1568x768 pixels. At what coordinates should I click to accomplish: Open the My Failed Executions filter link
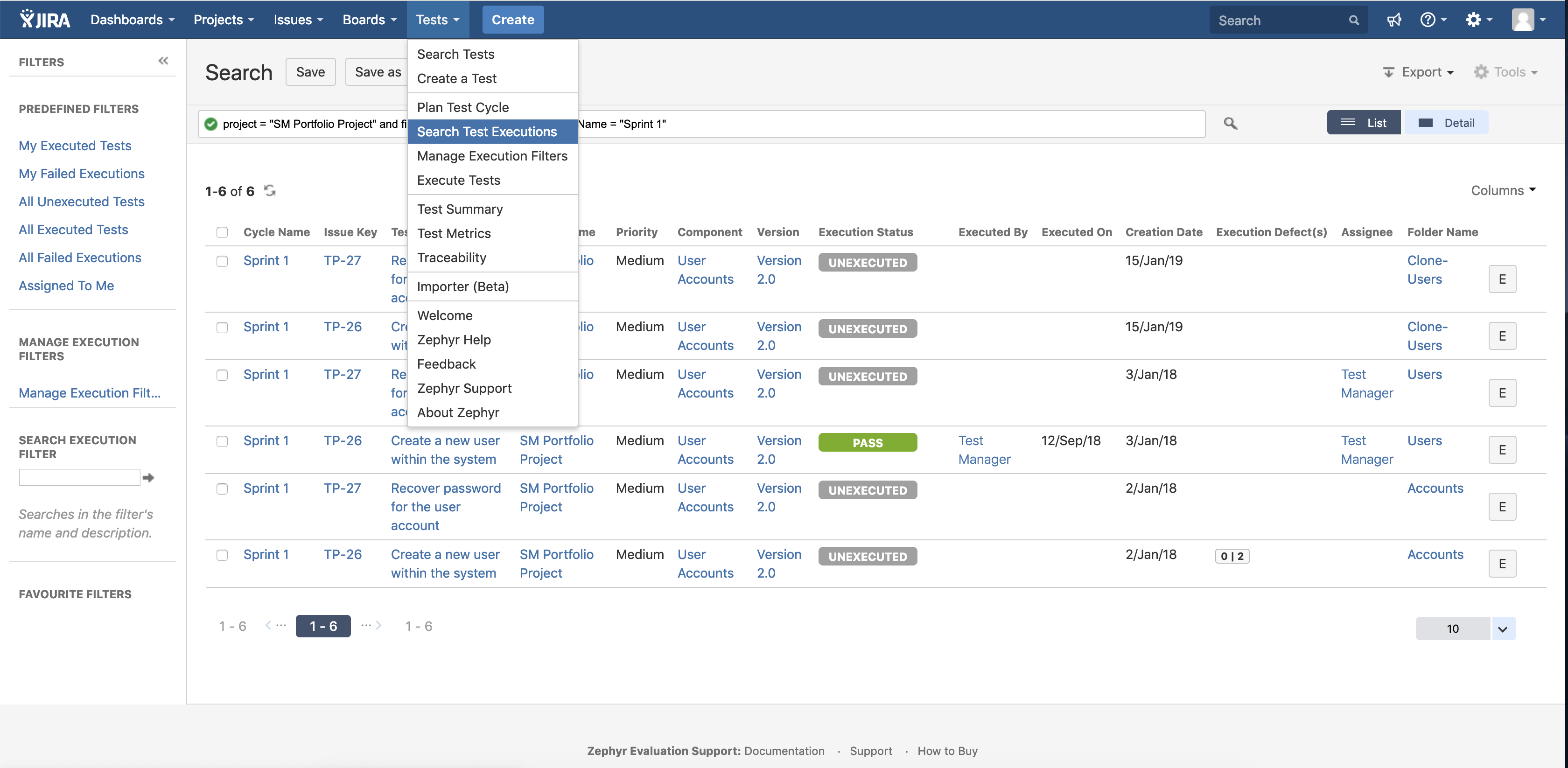(82, 174)
